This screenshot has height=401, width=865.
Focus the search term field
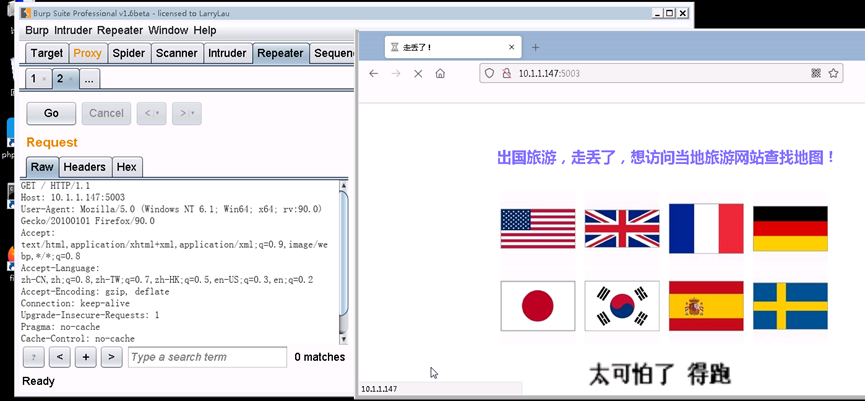pyautogui.click(x=207, y=357)
